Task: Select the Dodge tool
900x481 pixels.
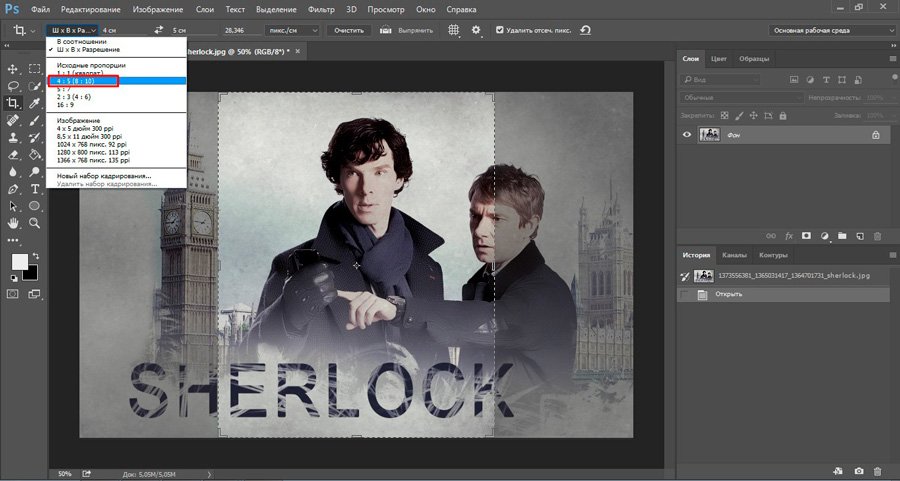Action: [x=34, y=172]
